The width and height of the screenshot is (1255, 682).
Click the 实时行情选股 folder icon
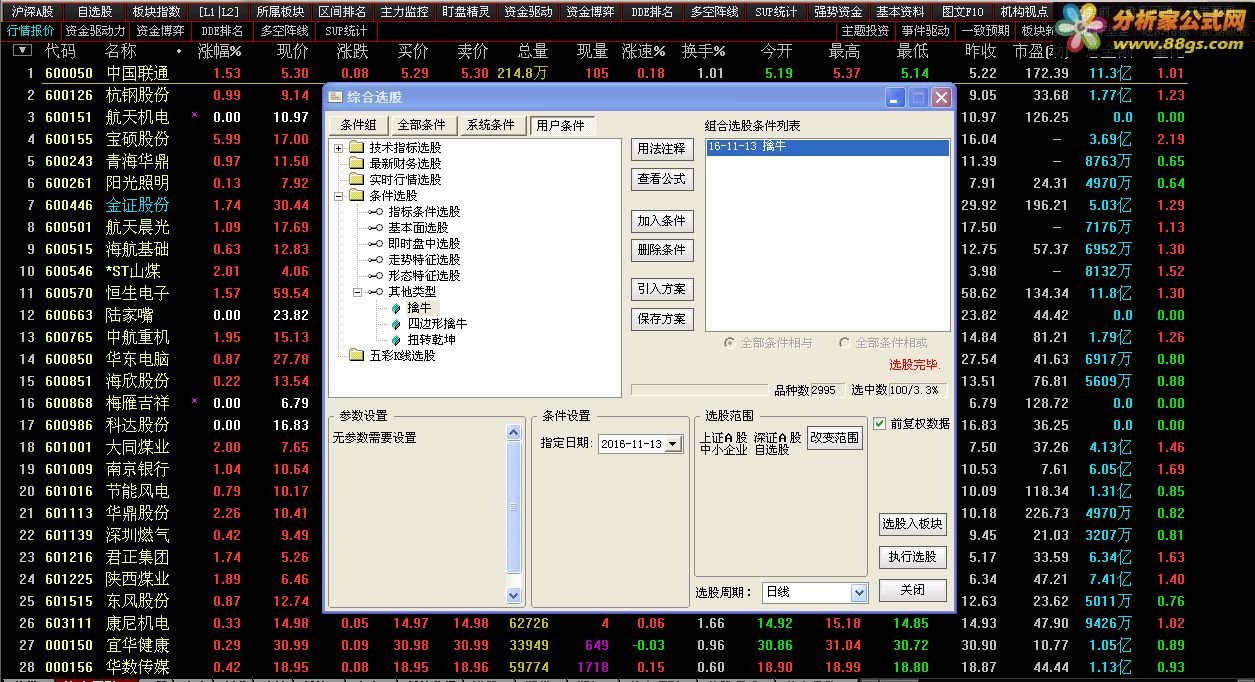point(357,180)
